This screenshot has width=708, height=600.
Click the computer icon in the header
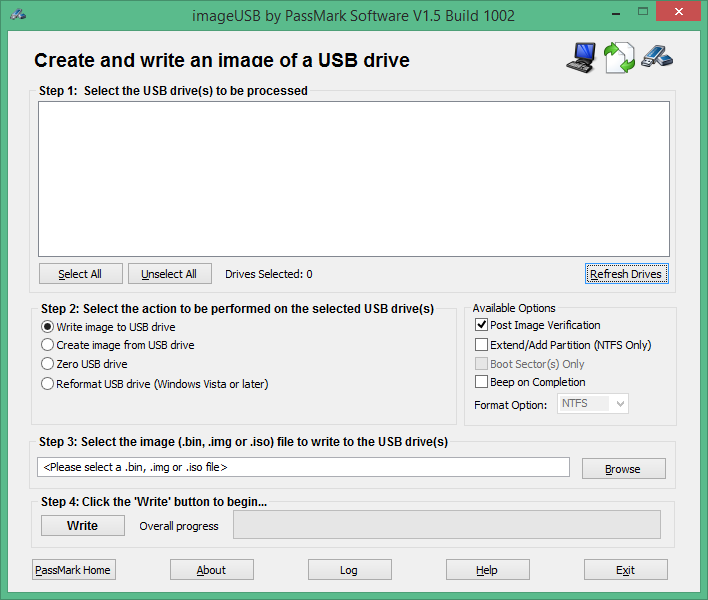click(x=581, y=58)
